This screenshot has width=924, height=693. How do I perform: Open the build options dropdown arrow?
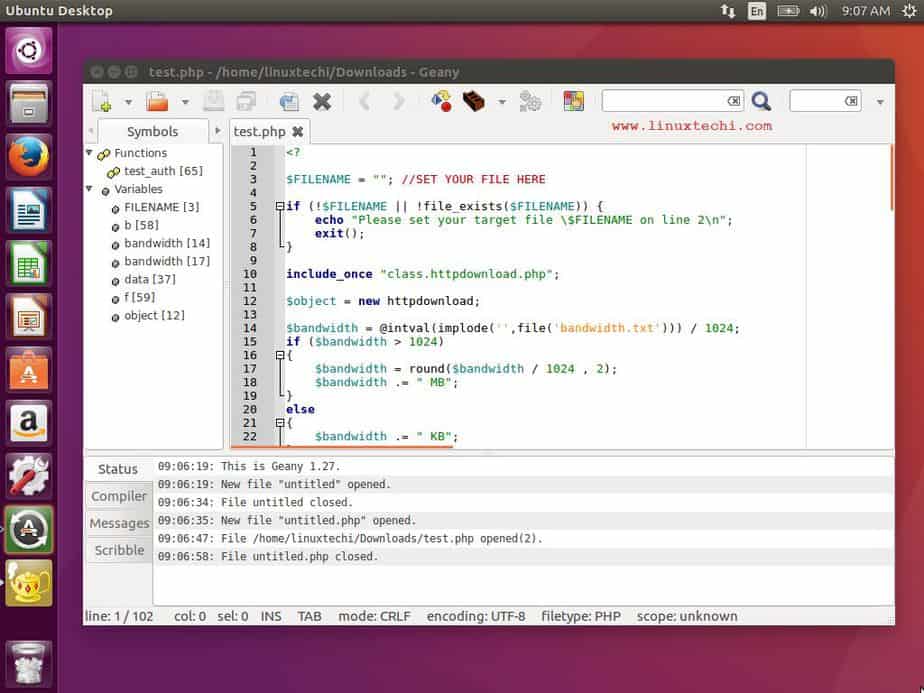click(501, 102)
